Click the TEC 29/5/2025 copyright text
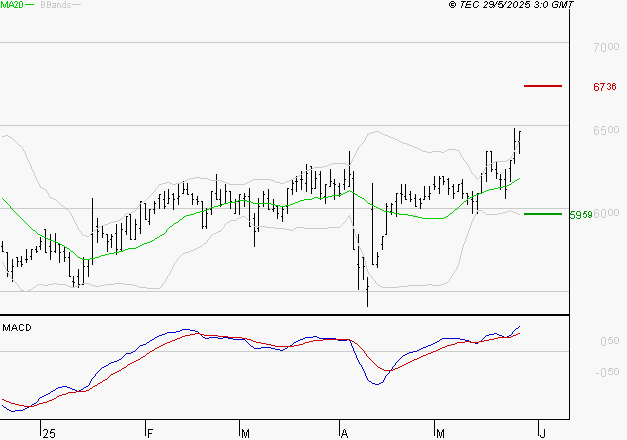Image resolution: width=627 pixels, height=440 pixels. tap(511, 5)
